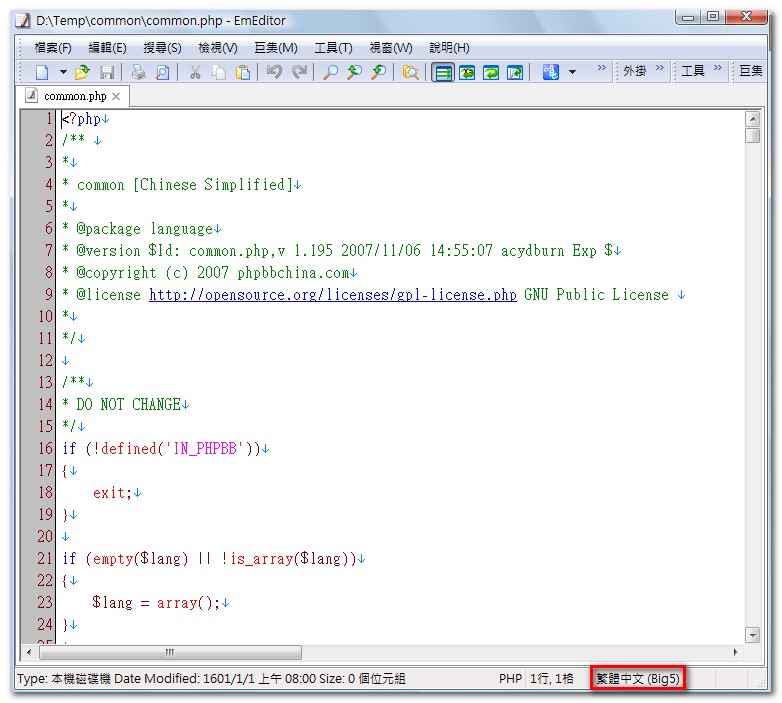Click the PHP configuration status field
Screen dimensions: 782x703
[x=510, y=679]
